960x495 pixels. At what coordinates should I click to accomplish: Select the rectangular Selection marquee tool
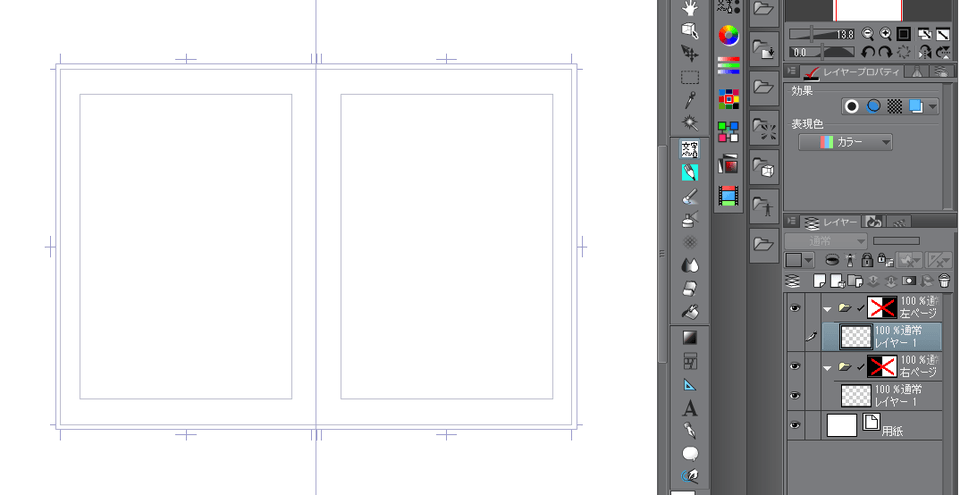[x=690, y=76]
